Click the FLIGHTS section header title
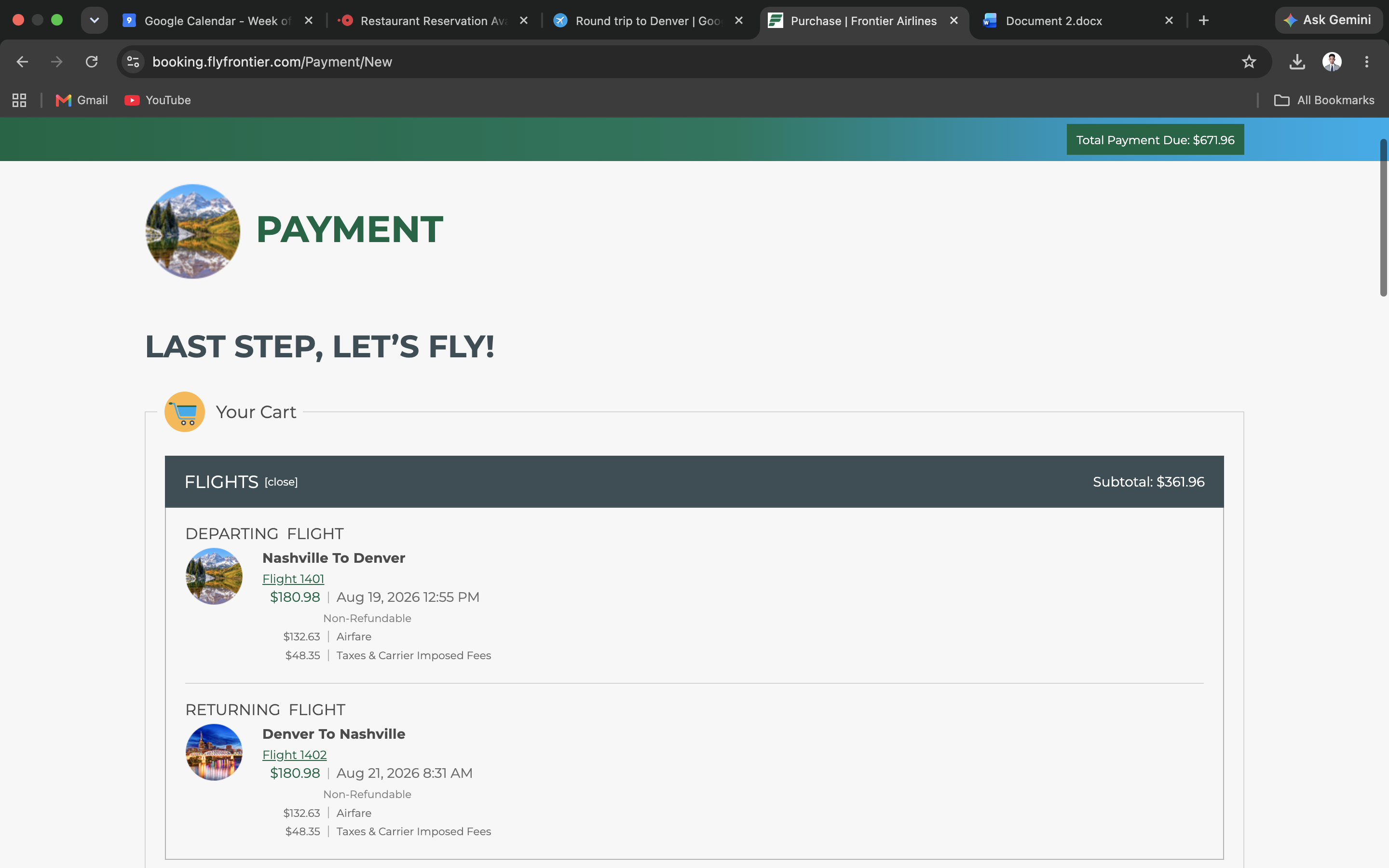Image resolution: width=1389 pixels, height=868 pixels. 221,482
